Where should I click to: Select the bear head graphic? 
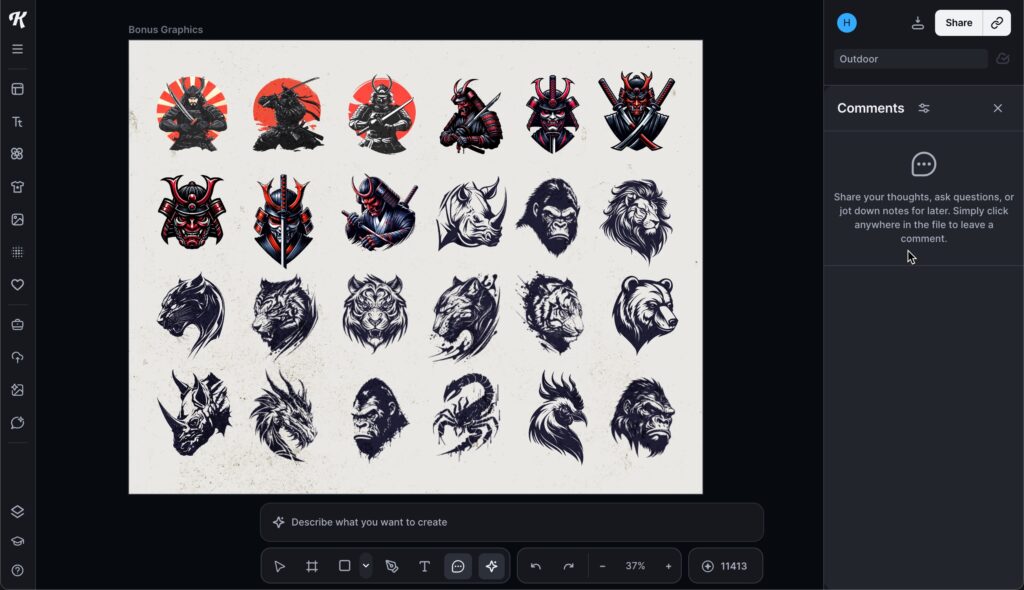645,313
